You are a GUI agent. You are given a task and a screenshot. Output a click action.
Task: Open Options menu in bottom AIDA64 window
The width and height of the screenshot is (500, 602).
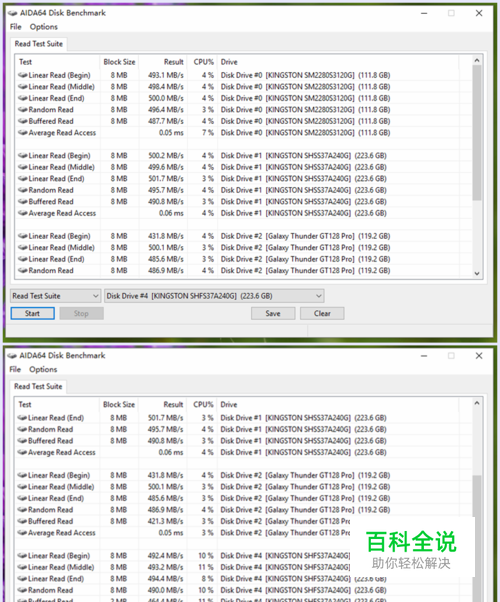point(43,369)
